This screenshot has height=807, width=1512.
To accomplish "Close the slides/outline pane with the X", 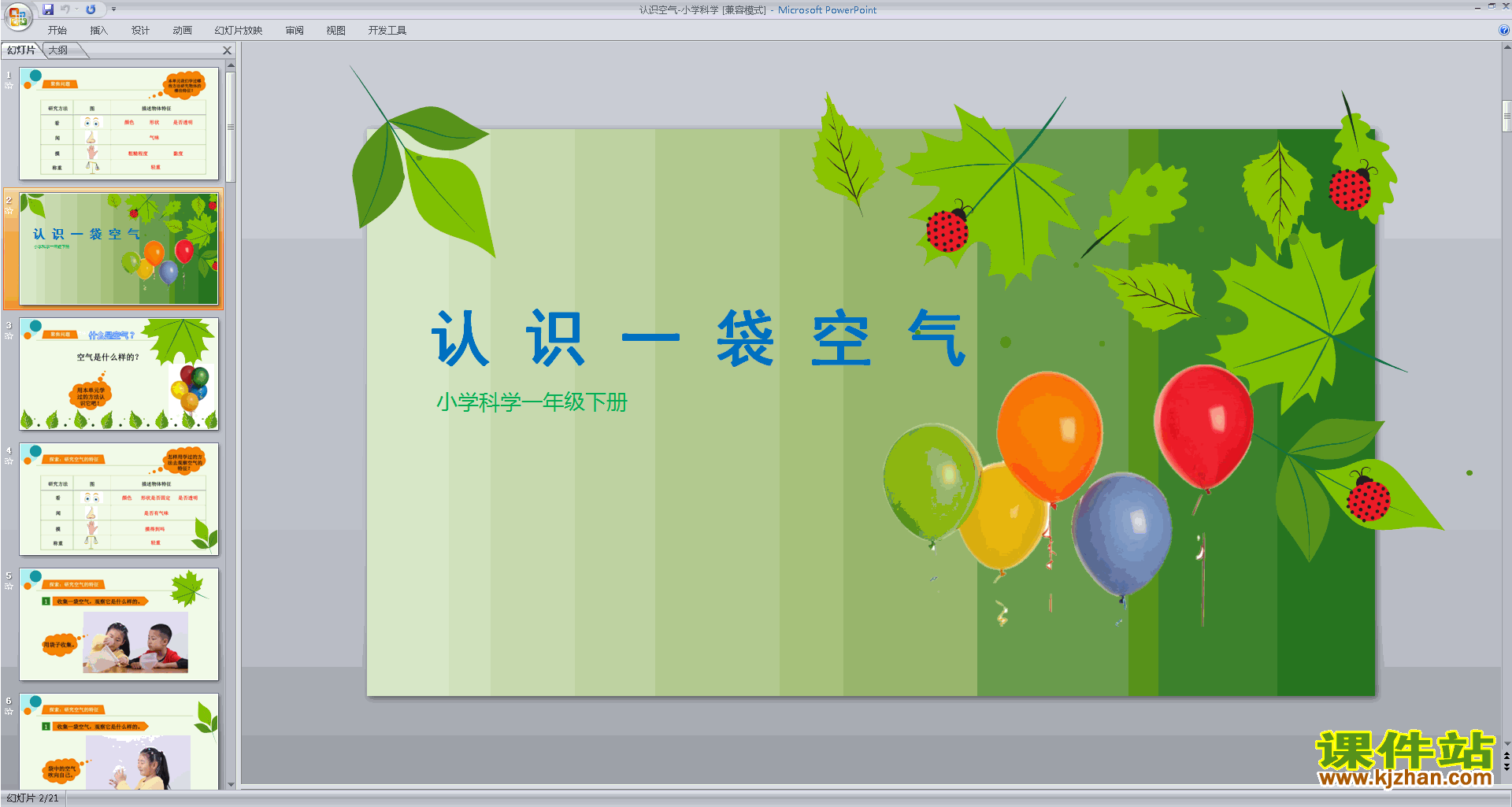I will pyautogui.click(x=228, y=50).
